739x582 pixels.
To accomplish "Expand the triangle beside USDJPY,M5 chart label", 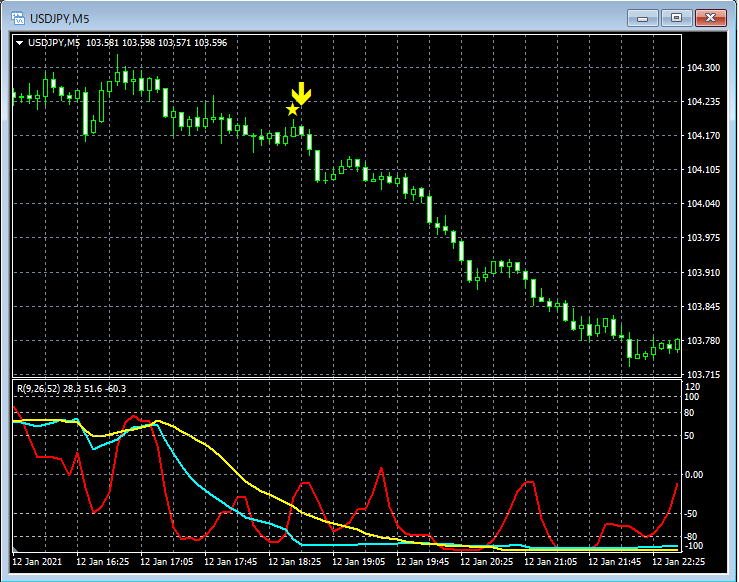I will (19, 43).
